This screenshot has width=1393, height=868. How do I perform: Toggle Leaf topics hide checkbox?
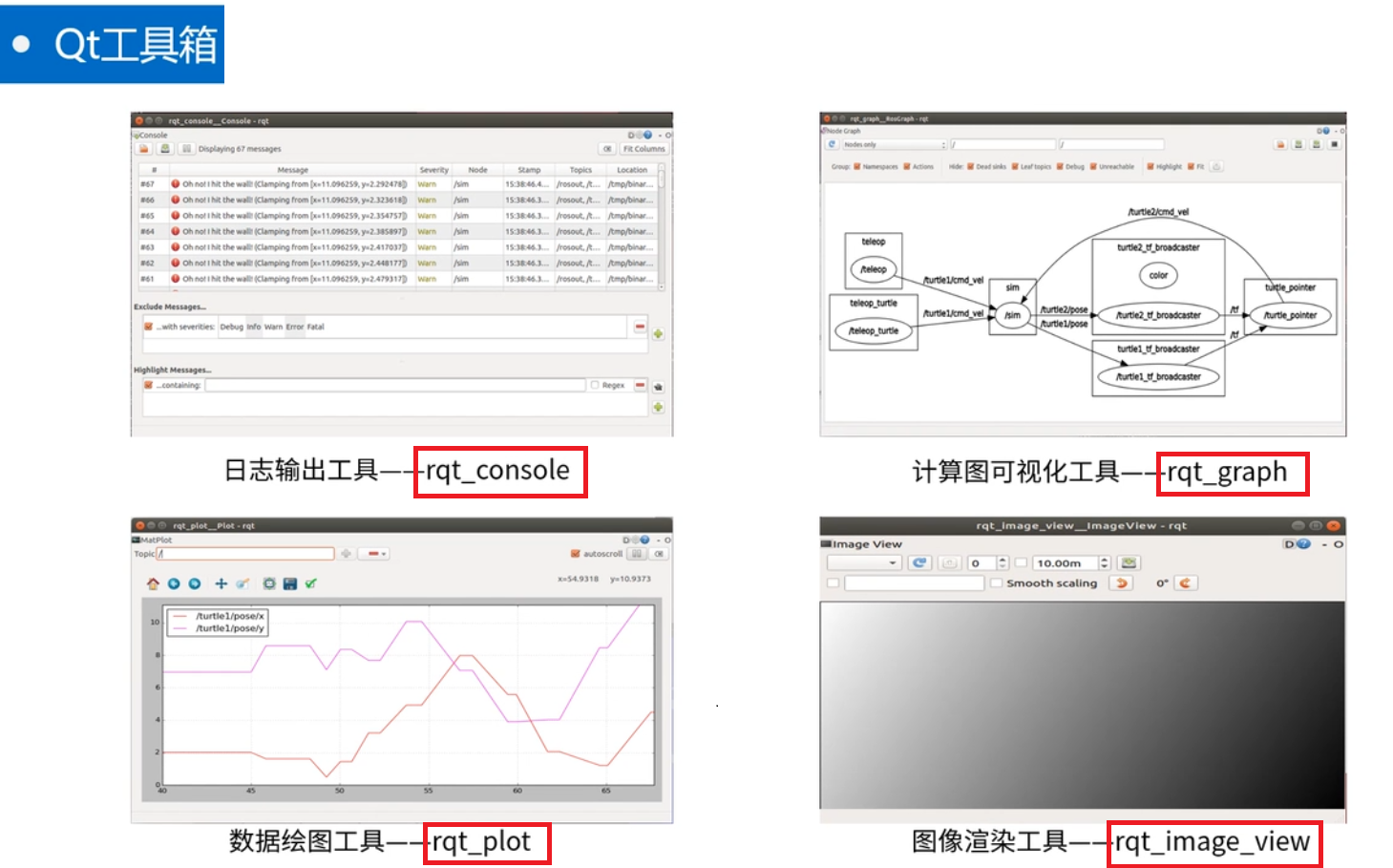coord(1016,166)
